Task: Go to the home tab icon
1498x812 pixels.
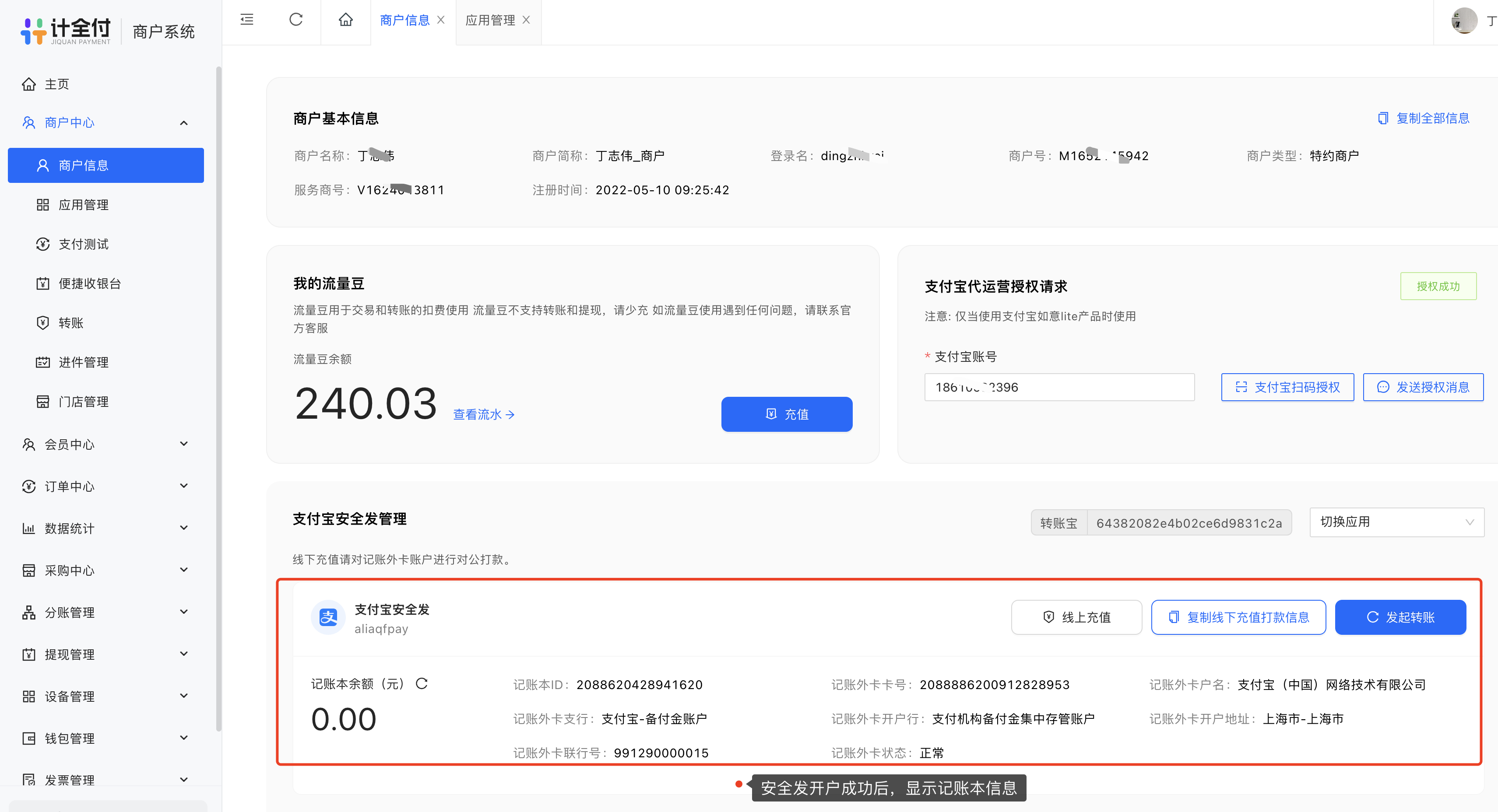Action: point(345,20)
